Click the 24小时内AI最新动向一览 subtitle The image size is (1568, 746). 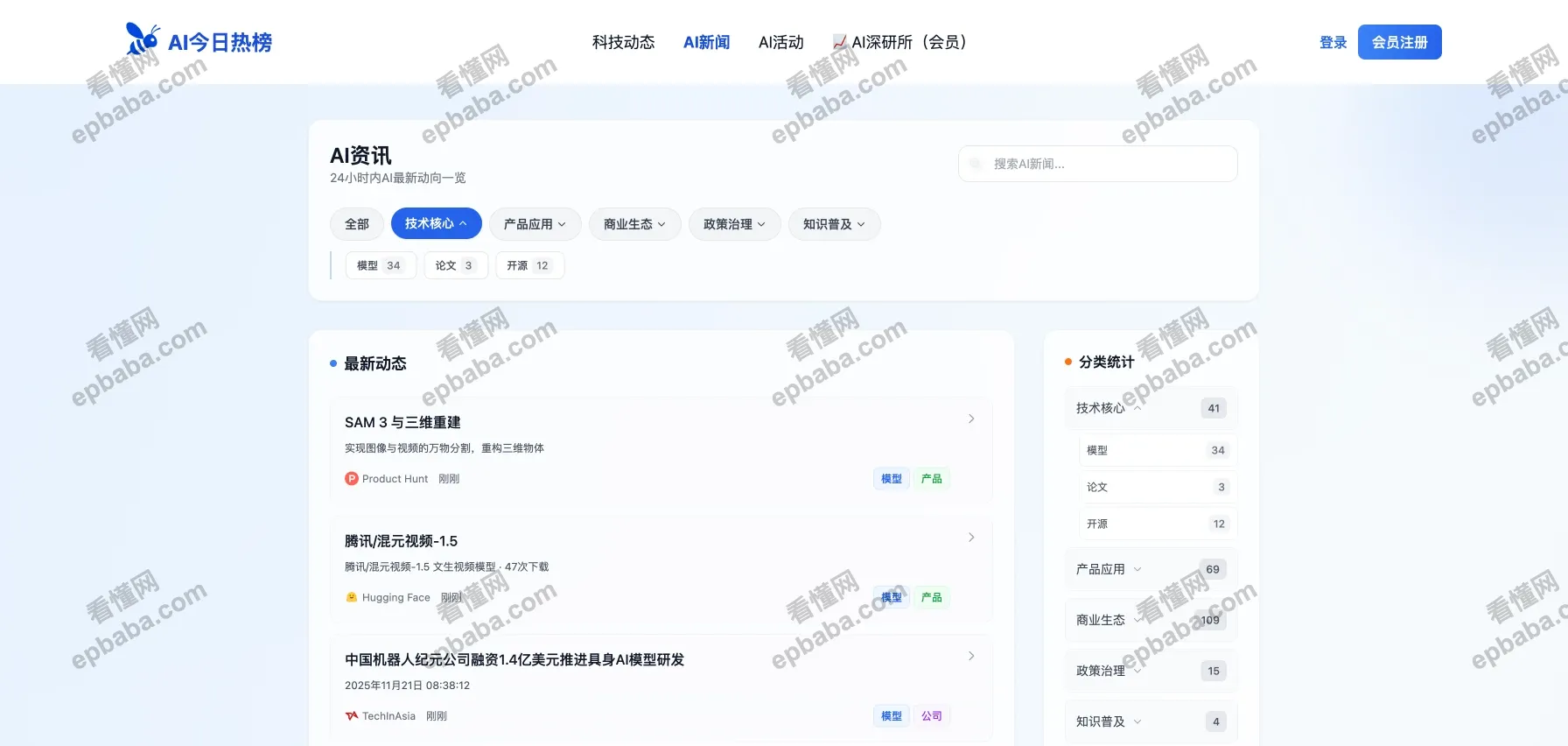tap(397, 178)
